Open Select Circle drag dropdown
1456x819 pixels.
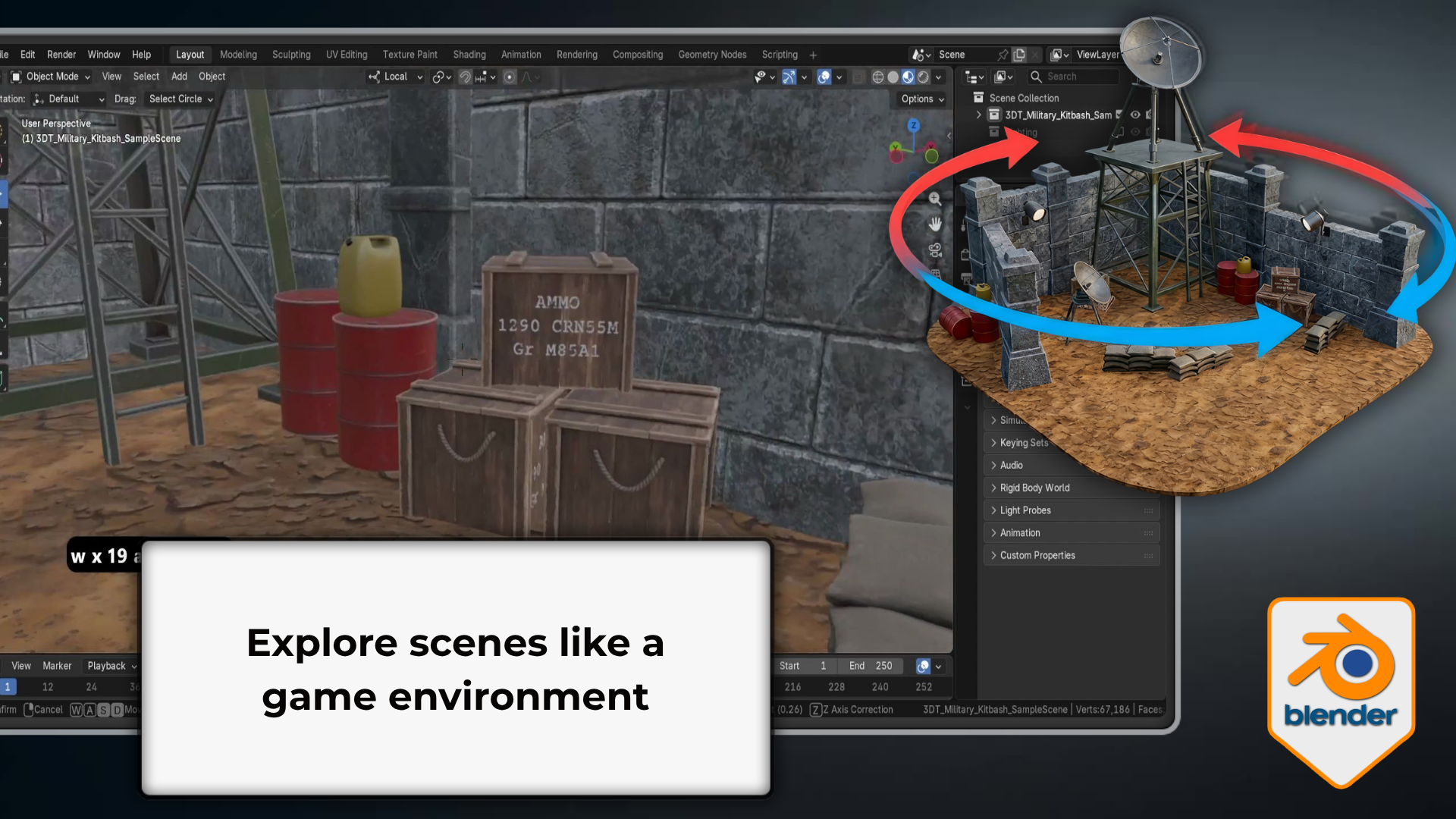pyautogui.click(x=180, y=99)
